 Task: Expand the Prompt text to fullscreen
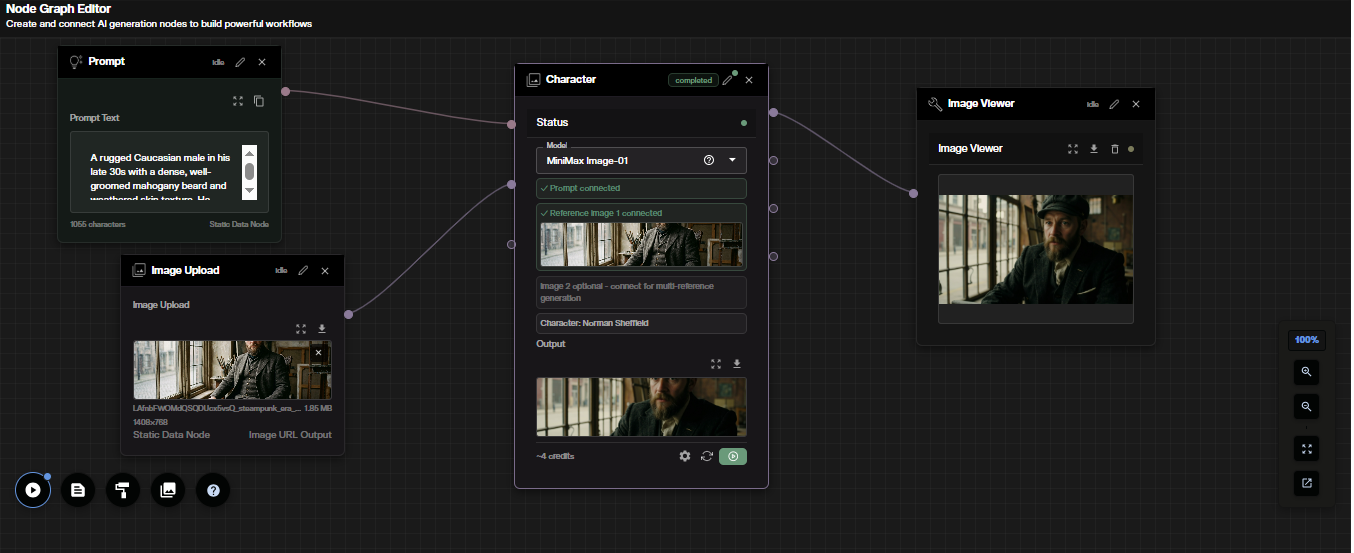(238, 101)
